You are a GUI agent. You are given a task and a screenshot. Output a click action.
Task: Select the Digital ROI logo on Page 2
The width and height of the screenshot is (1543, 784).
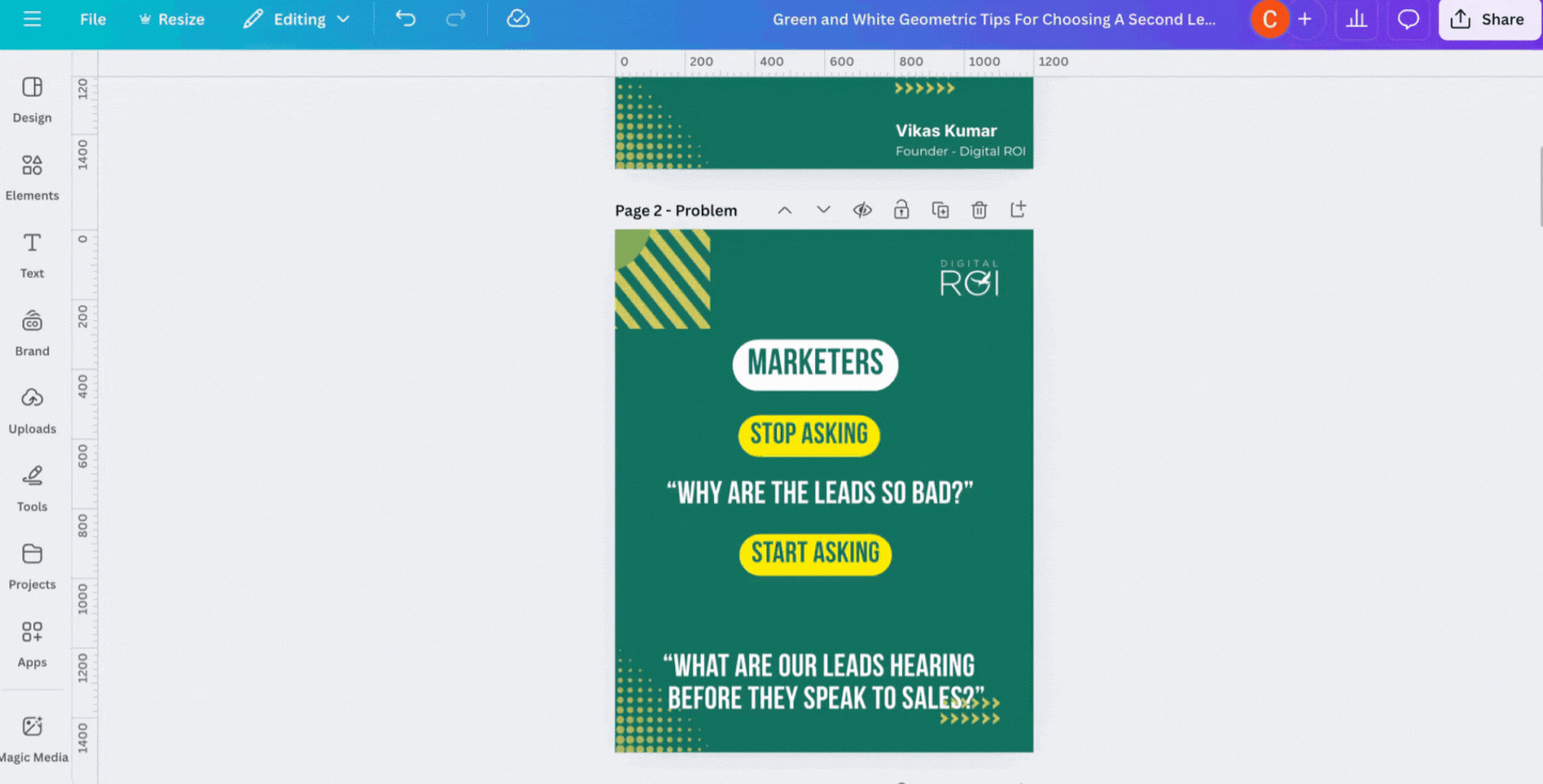tap(970, 278)
